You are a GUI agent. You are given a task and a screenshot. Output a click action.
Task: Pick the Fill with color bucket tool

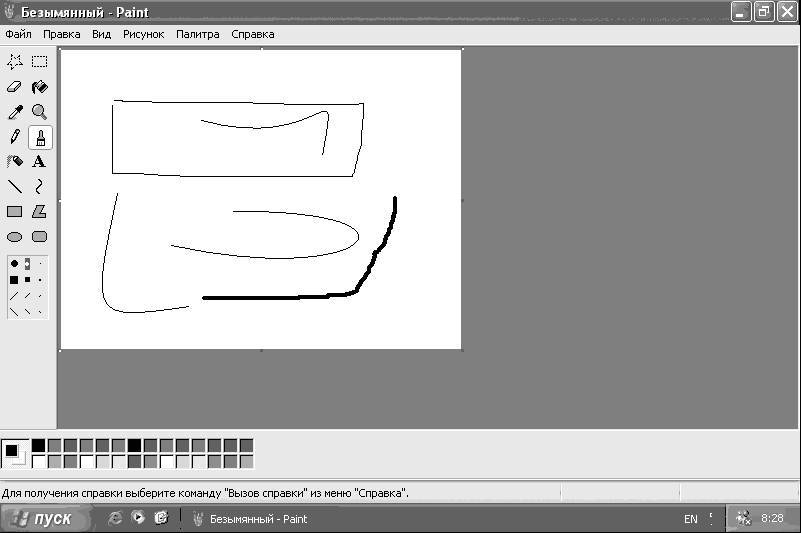coord(39,87)
